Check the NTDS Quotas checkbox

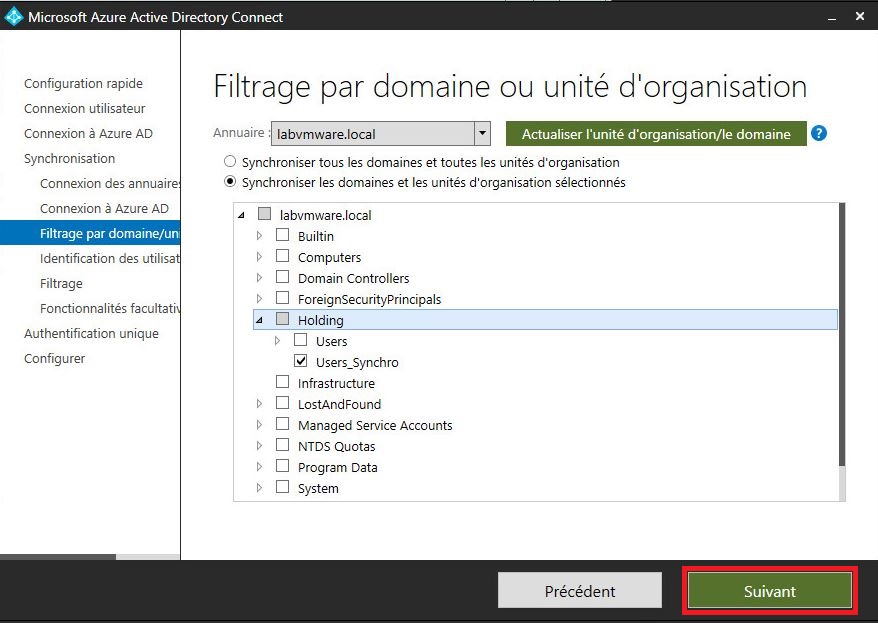[x=282, y=445]
